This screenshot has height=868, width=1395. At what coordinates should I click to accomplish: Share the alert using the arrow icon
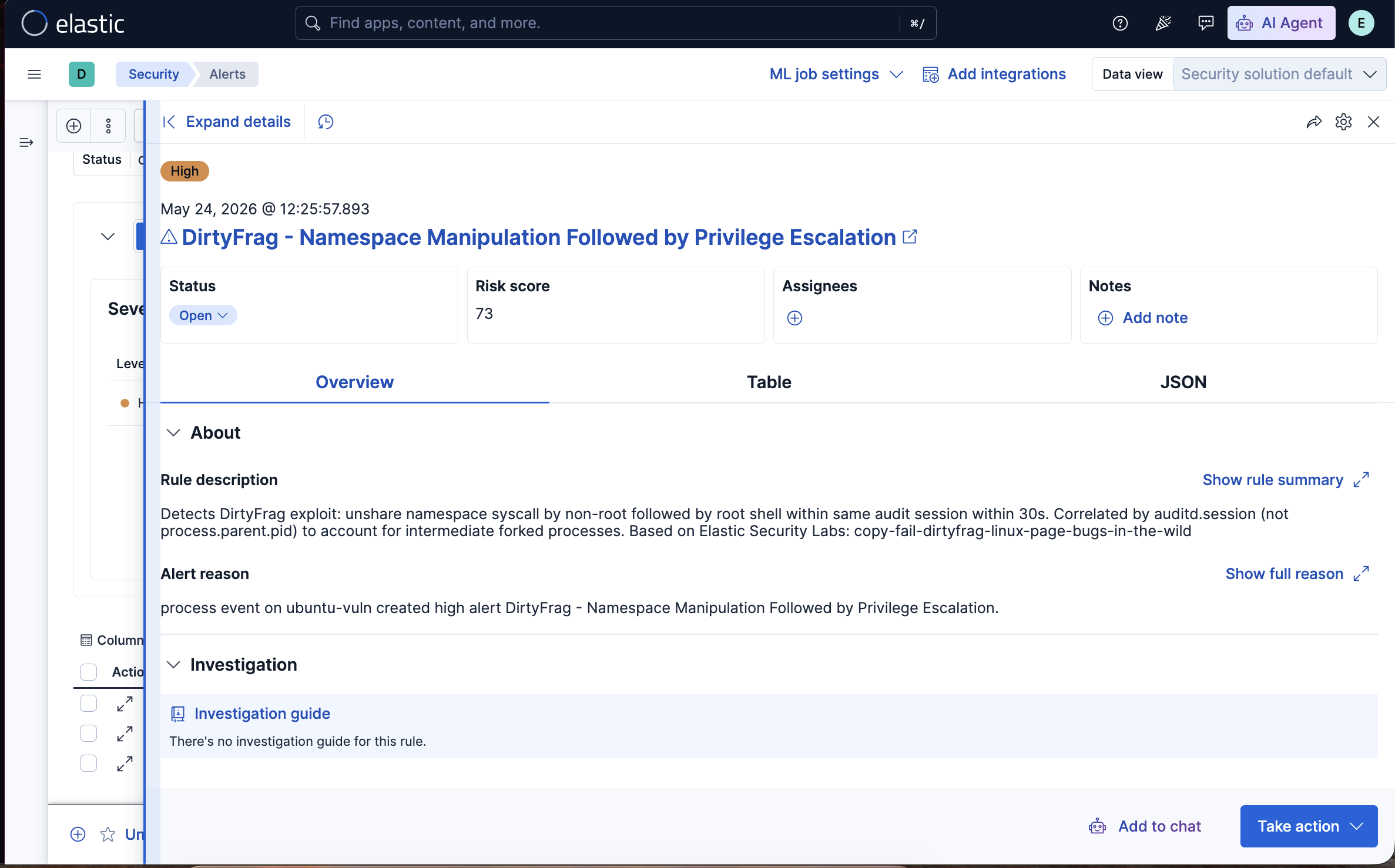pos(1314,122)
